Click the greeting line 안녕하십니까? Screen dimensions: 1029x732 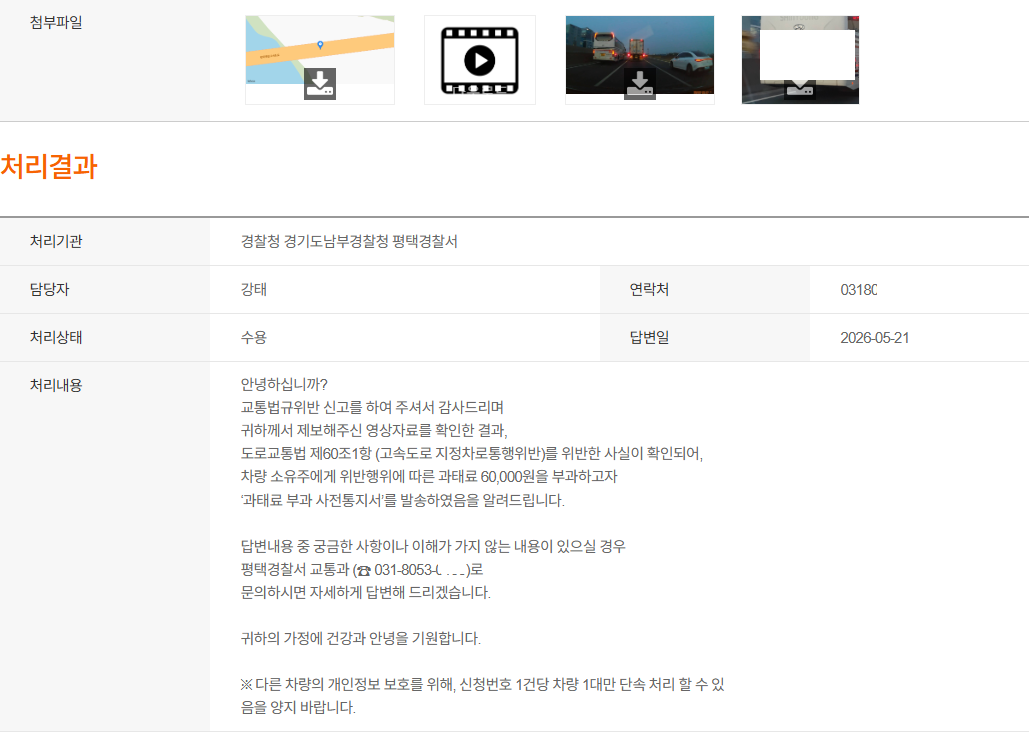(x=284, y=384)
